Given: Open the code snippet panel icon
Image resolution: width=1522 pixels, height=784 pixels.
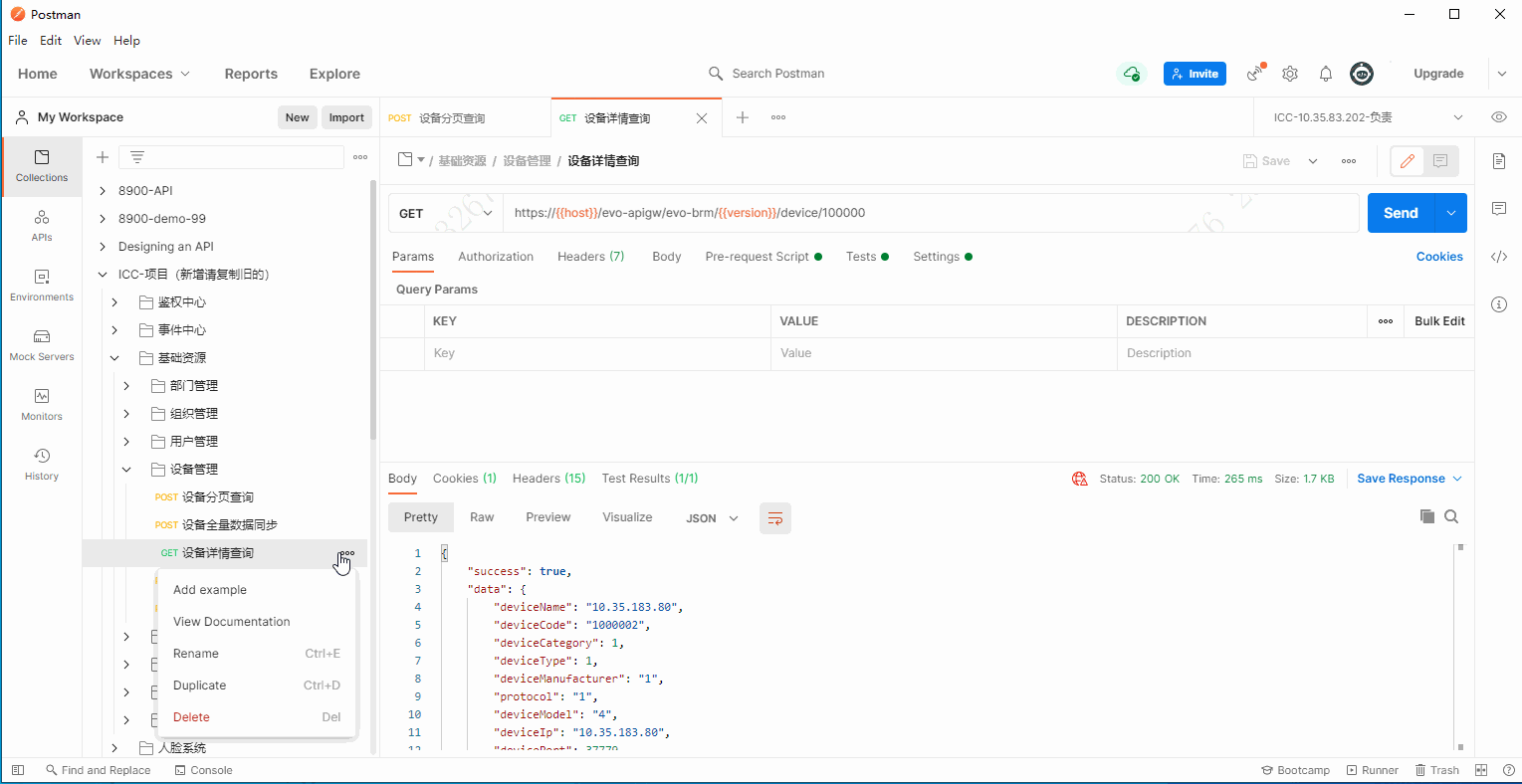Looking at the screenshot, I should point(1499,257).
